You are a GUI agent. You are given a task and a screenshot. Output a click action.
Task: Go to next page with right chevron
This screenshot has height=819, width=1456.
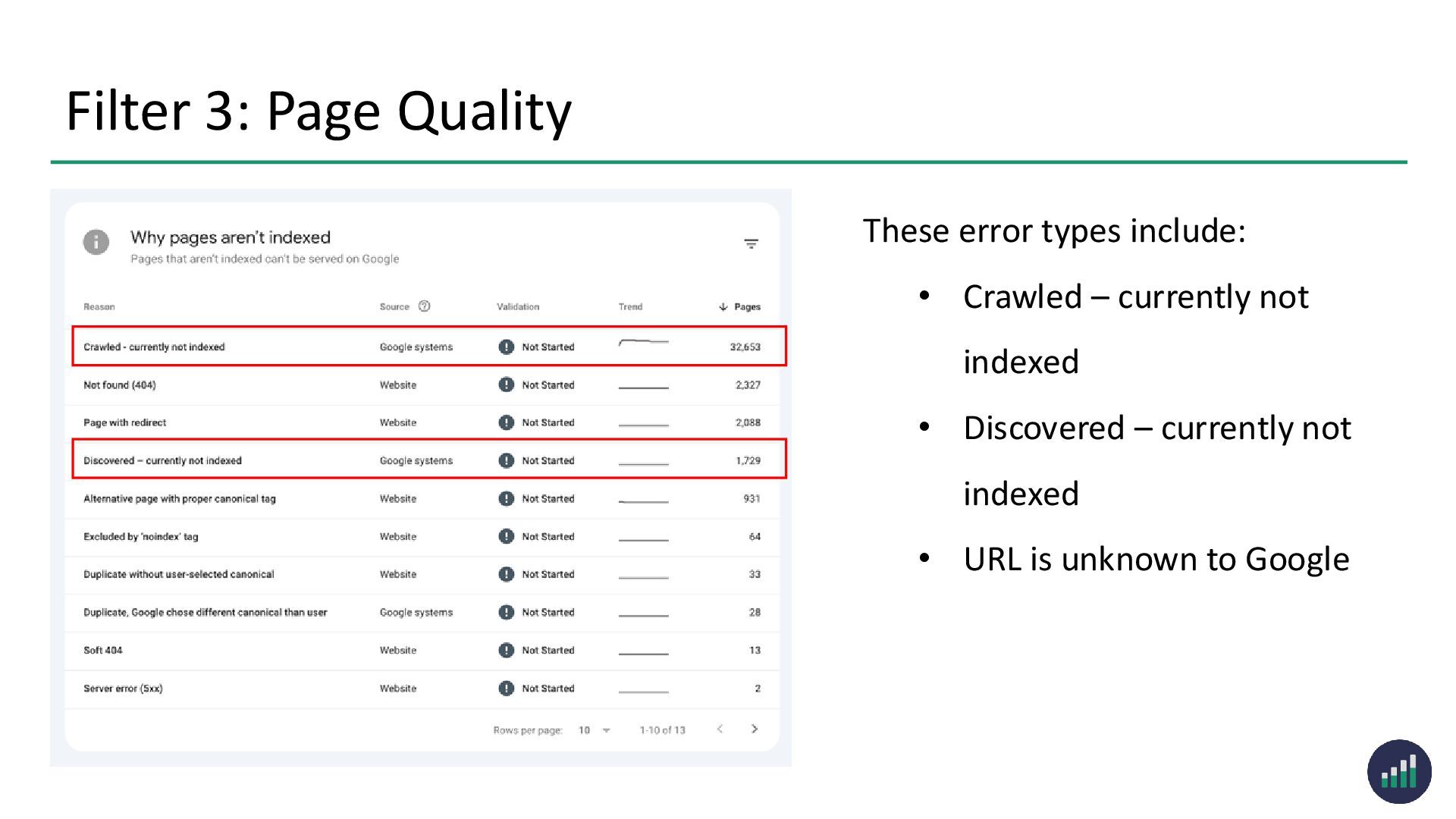click(x=754, y=729)
